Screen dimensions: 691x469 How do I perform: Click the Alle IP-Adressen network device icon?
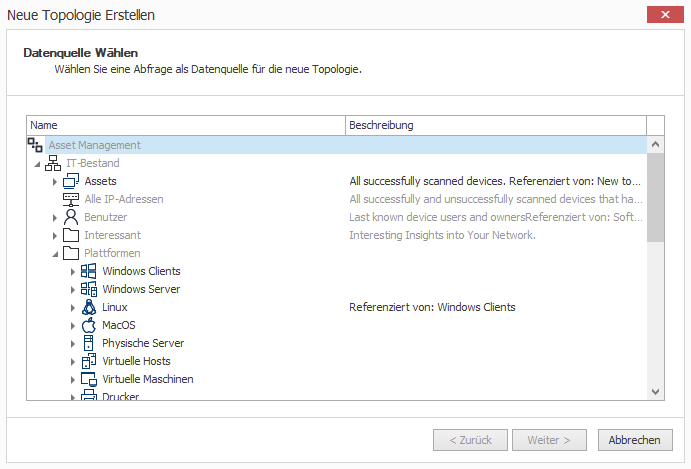71,199
